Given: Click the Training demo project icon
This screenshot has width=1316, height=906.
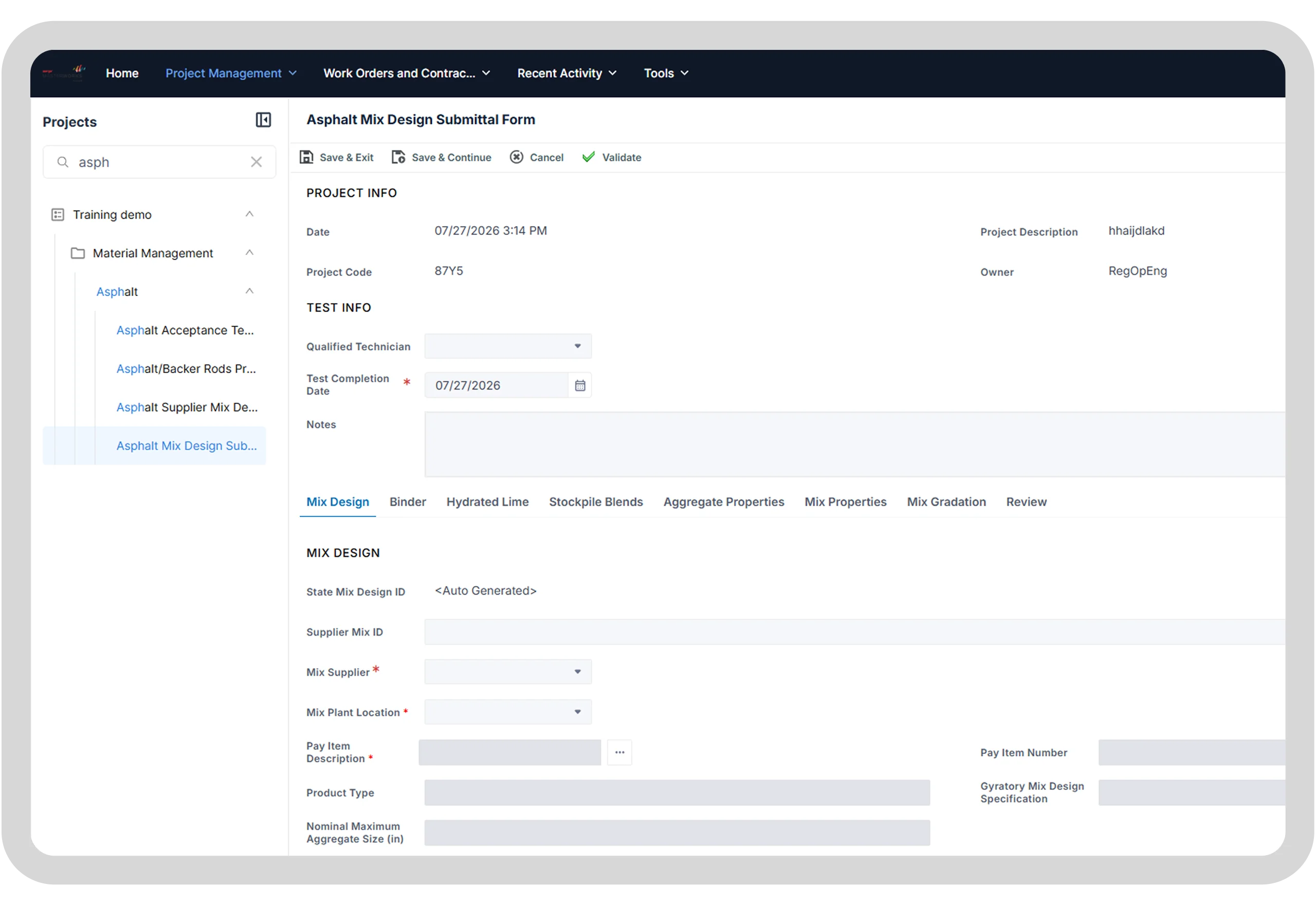Looking at the screenshot, I should [x=58, y=215].
